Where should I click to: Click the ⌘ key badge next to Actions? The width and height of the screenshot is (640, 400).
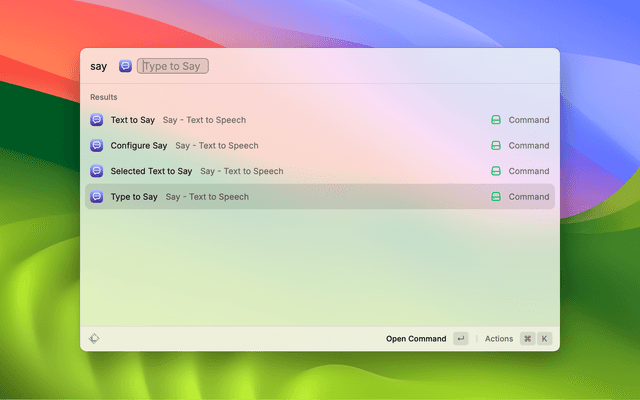click(527, 339)
